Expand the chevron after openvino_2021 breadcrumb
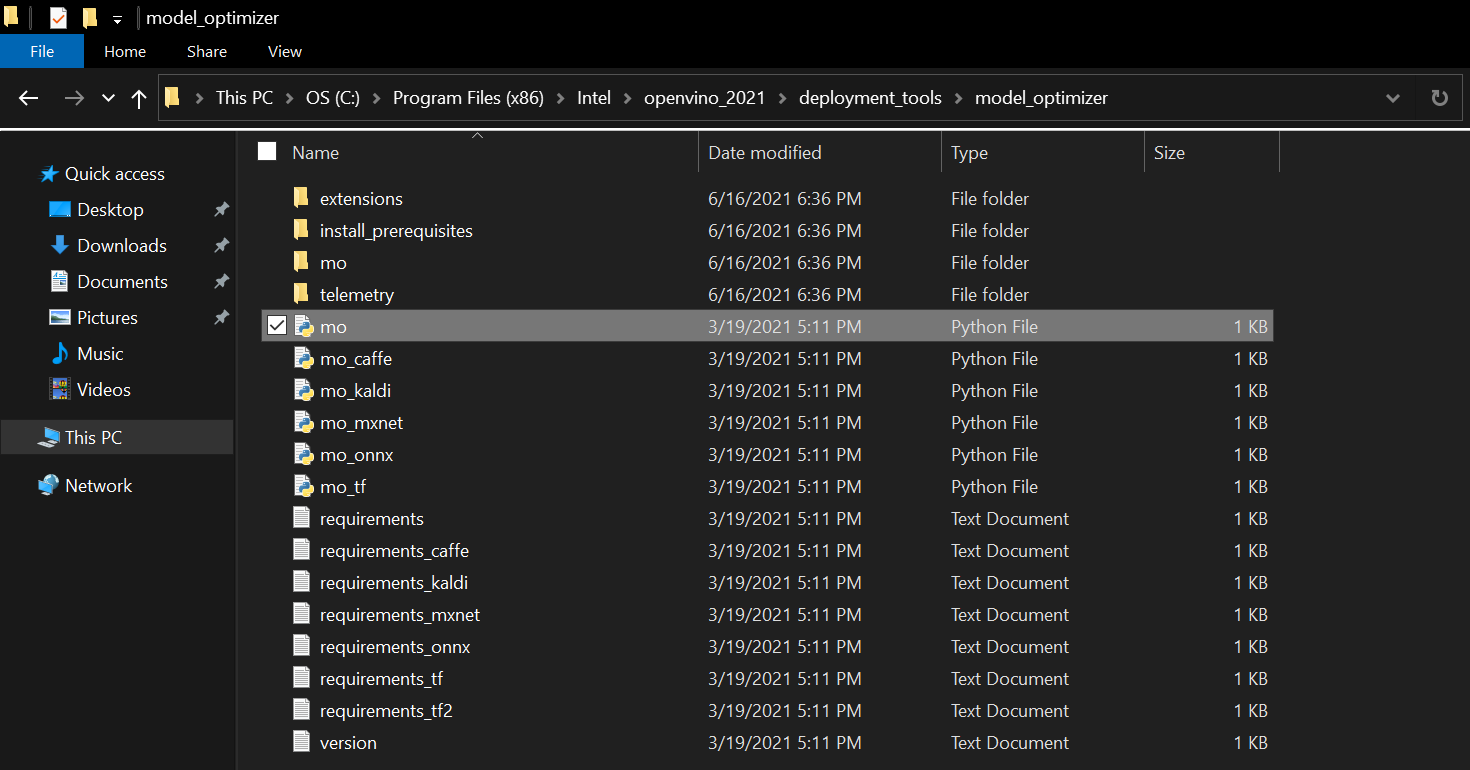 tap(782, 98)
